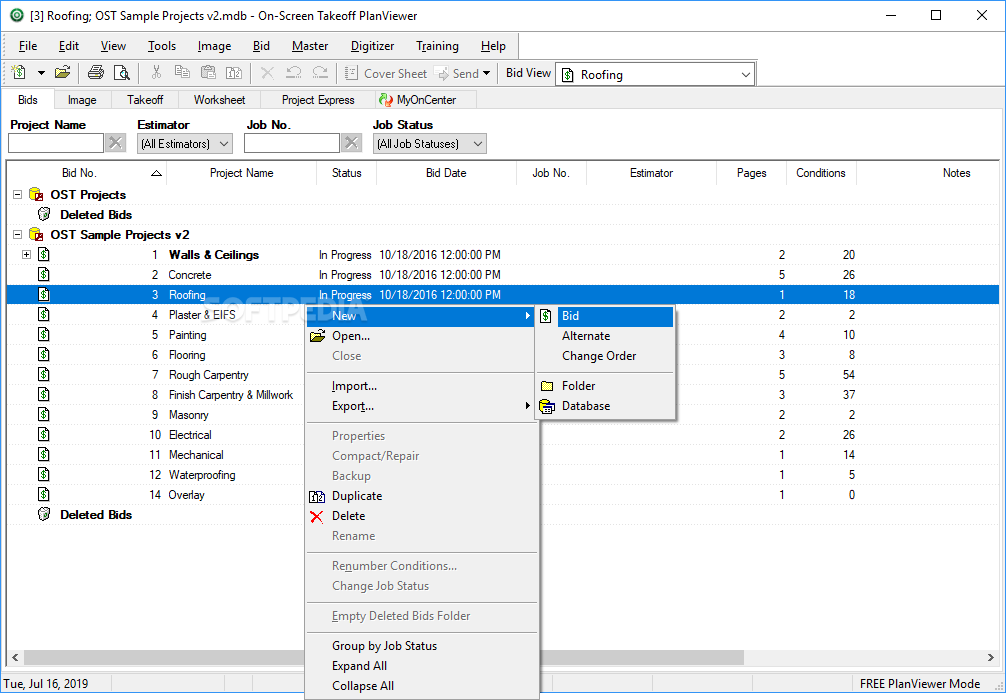Viewport: 1006px width, 700px height.
Task: Open the Edit menu
Action: tap(69, 46)
